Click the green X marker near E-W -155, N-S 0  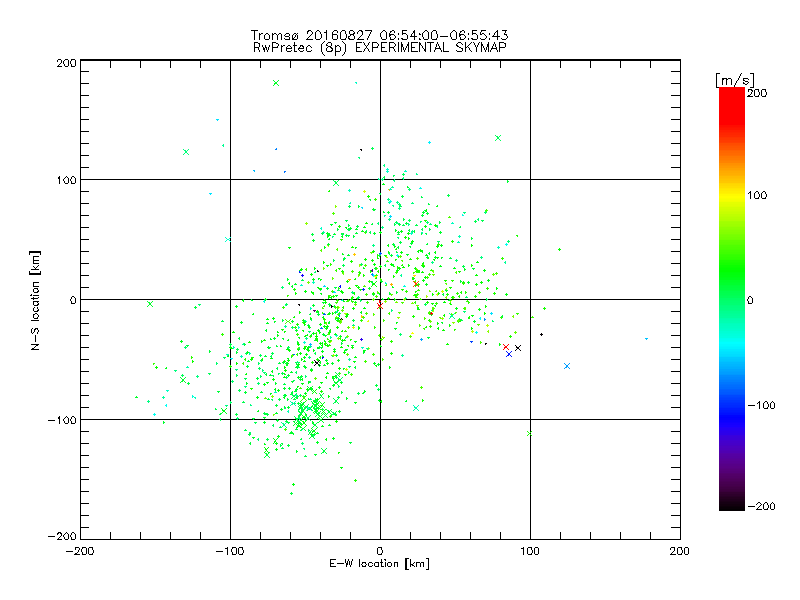[x=150, y=304]
